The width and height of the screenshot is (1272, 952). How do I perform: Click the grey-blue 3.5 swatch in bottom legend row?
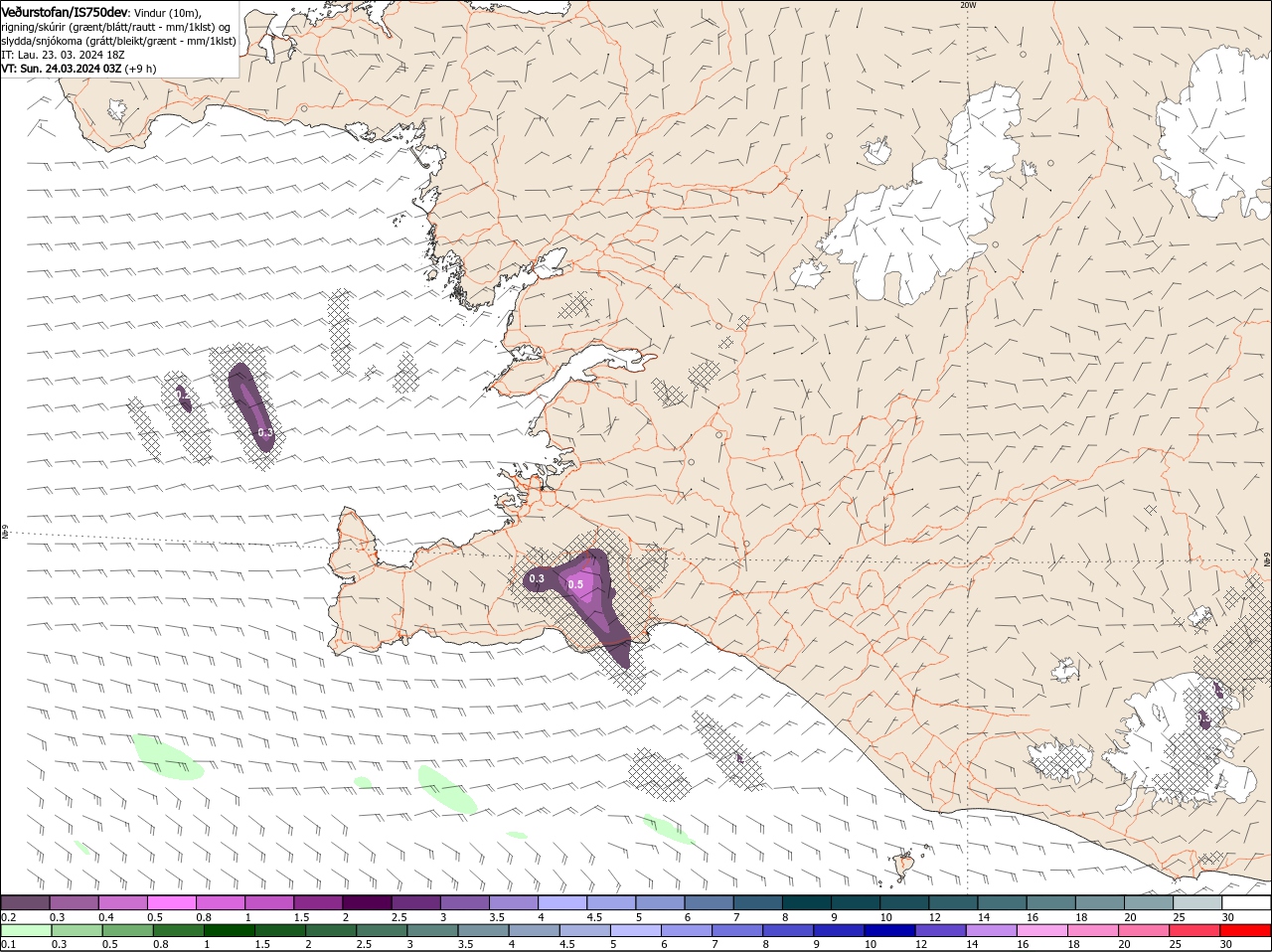click(x=483, y=931)
